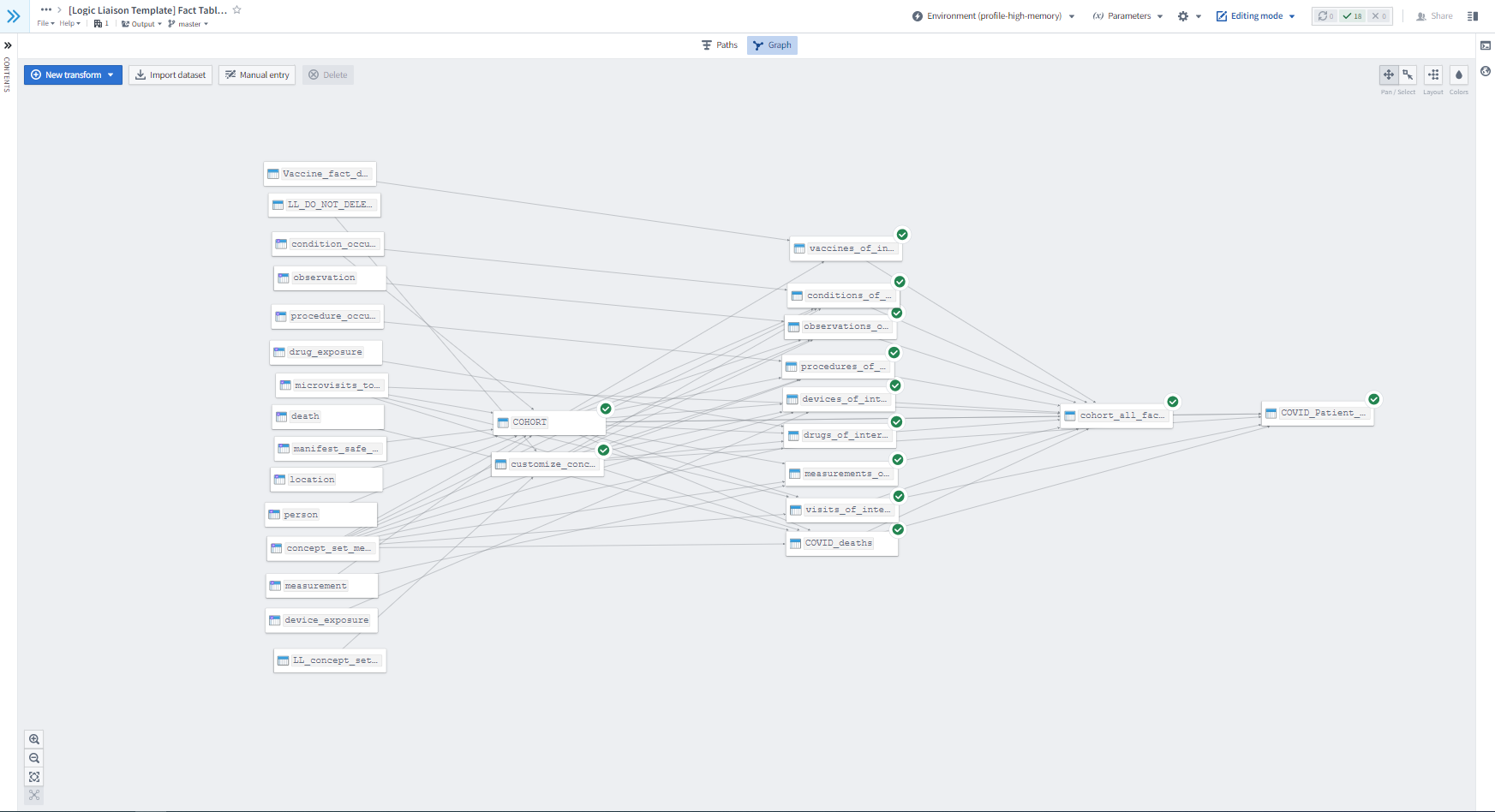Open the Environment profile dropdown

click(993, 16)
